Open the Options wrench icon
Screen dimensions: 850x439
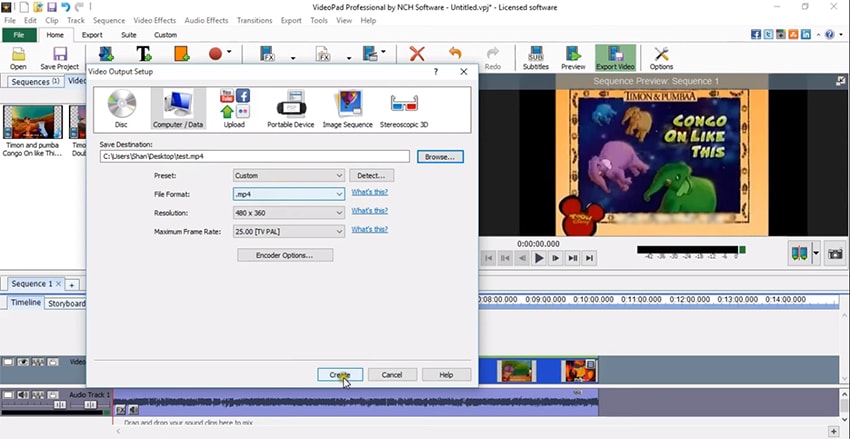[661, 59]
